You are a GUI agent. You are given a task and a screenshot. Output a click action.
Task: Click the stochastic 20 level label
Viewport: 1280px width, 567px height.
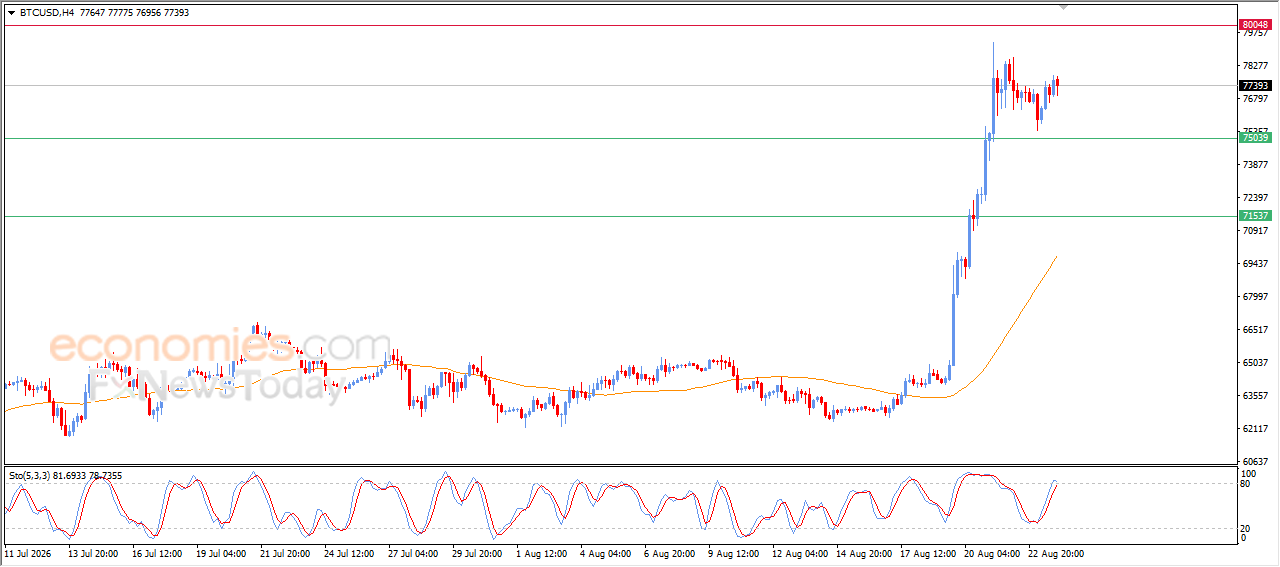[x=1246, y=527]
